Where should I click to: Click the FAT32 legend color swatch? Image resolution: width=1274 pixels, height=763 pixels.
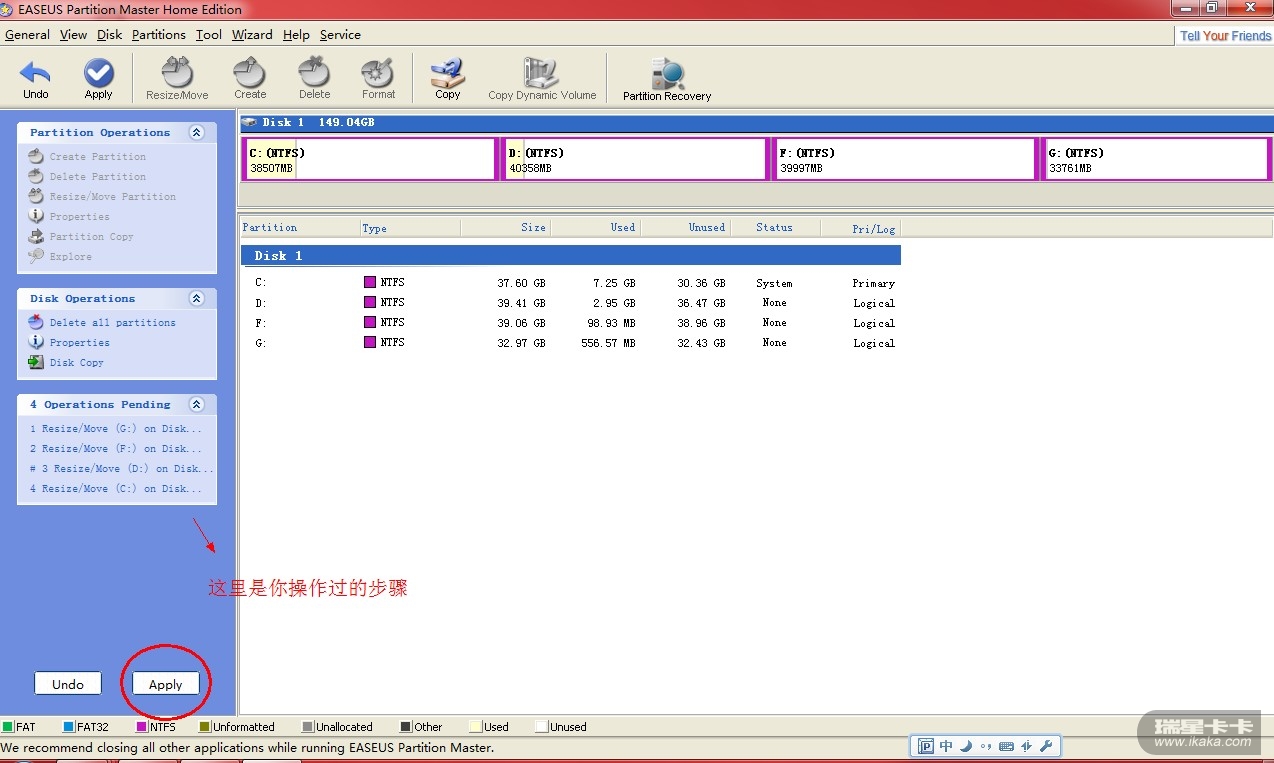pyautogui.click(x=68, y=727)
